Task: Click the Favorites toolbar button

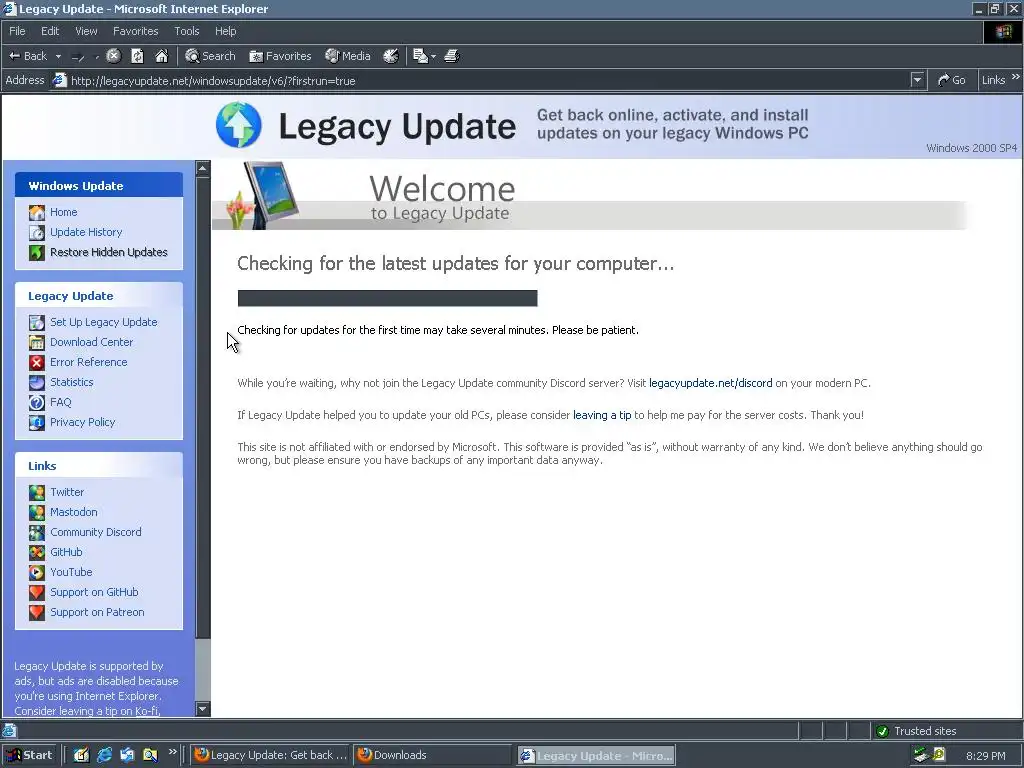Action: click(280, 56)
